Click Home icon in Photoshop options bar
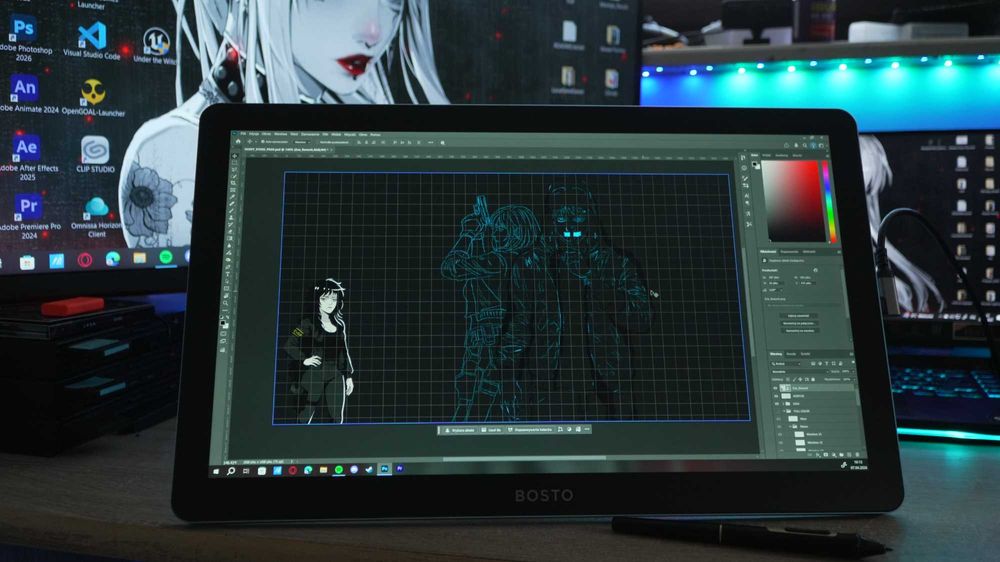 238,142
